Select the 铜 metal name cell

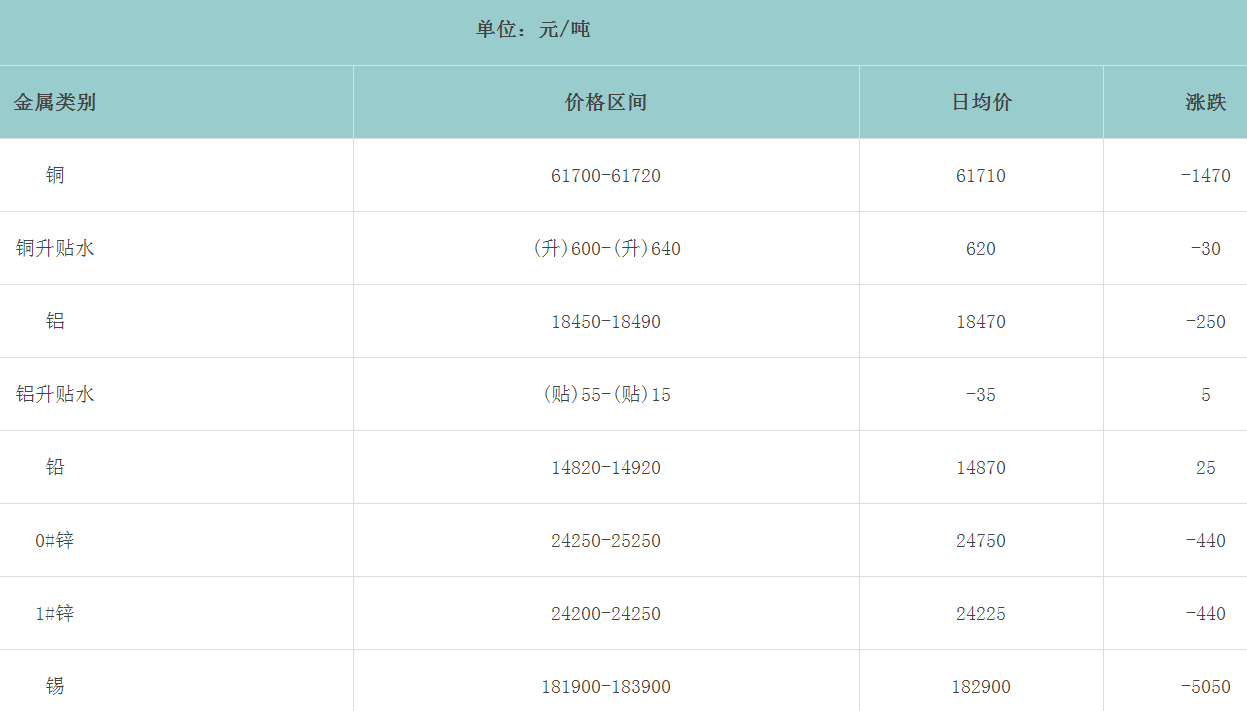tap(55, 175)
